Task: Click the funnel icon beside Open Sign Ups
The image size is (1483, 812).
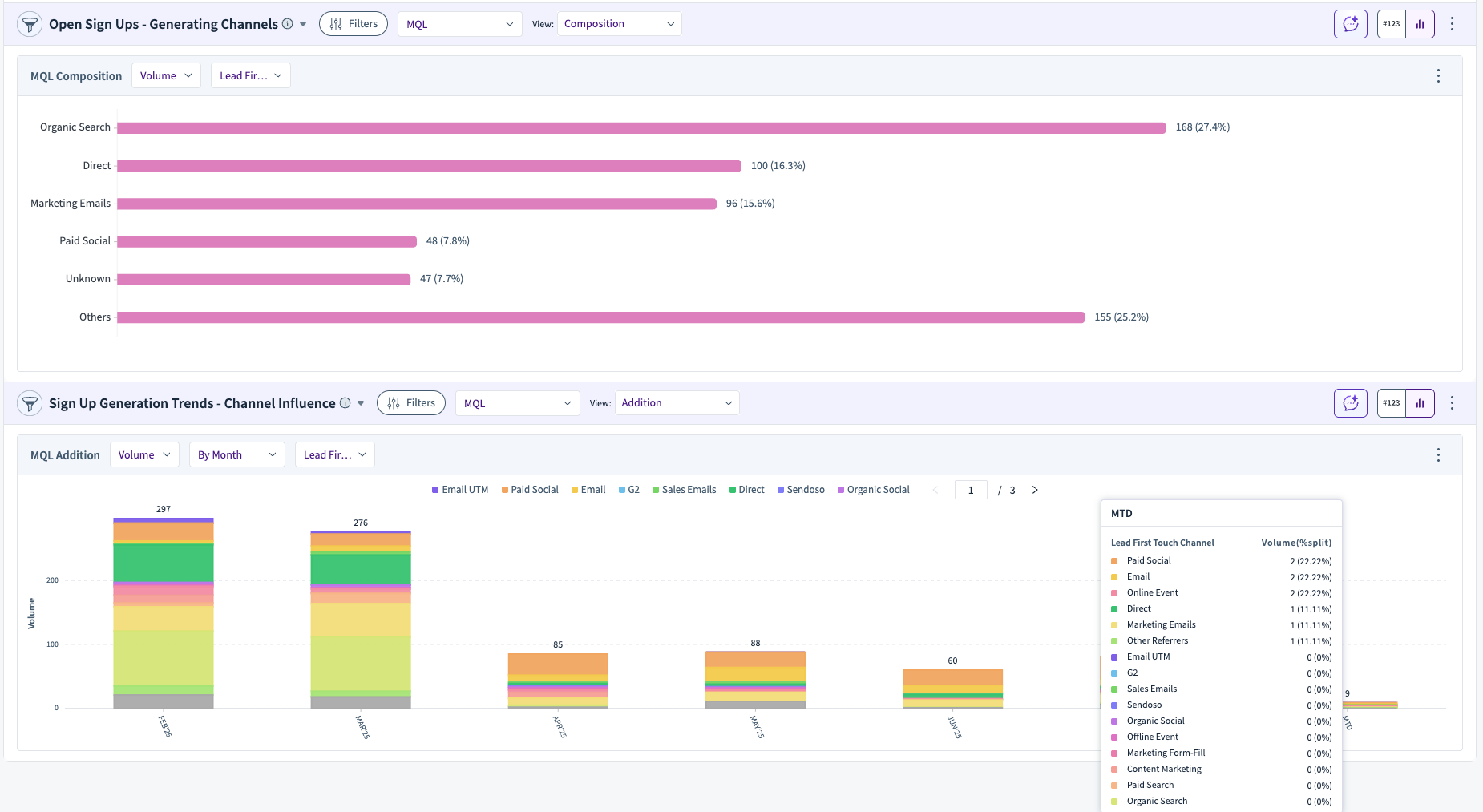Action: 30,24
